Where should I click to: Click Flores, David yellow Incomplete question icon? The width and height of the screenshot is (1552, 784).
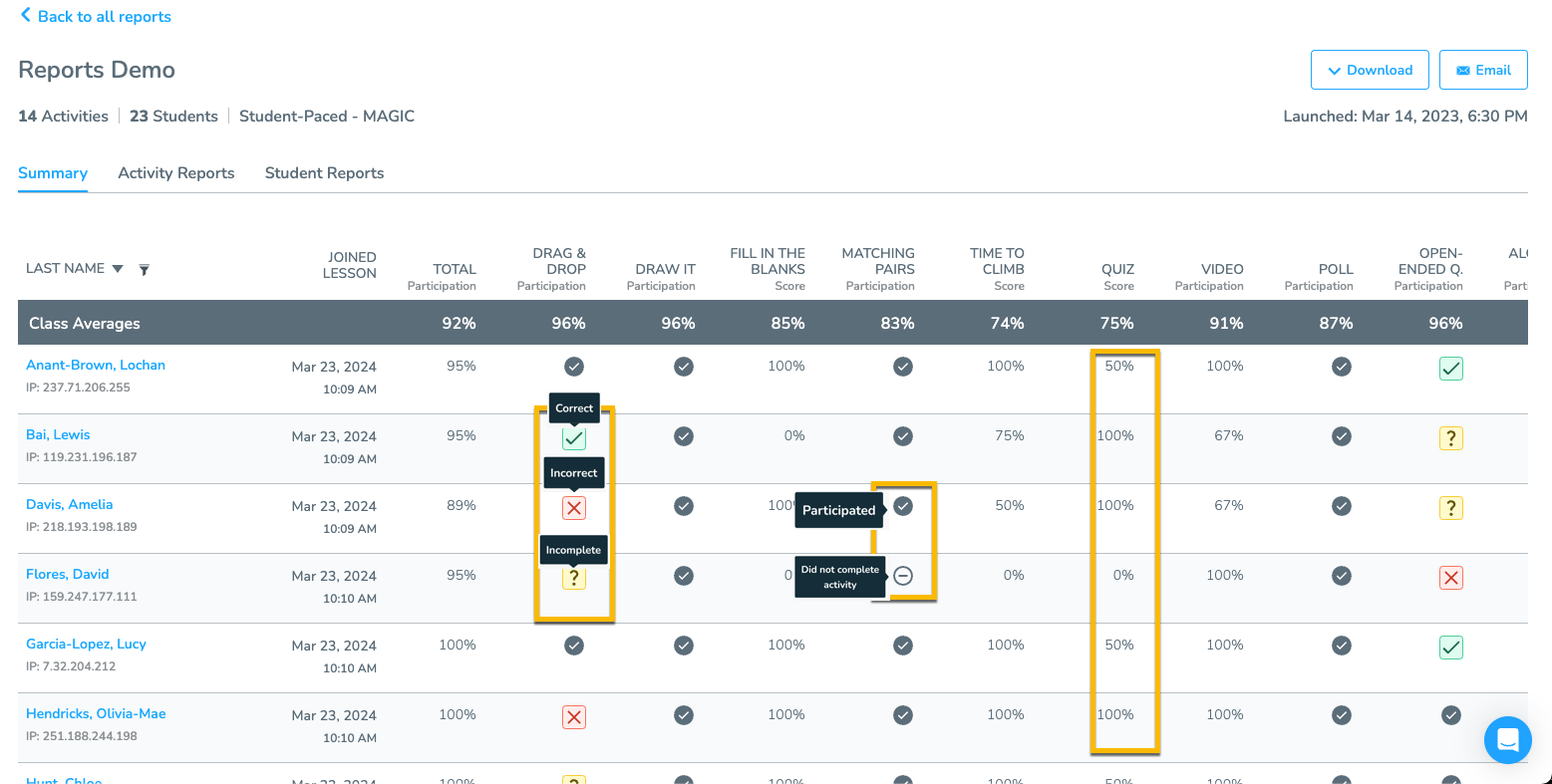[574, 578]
